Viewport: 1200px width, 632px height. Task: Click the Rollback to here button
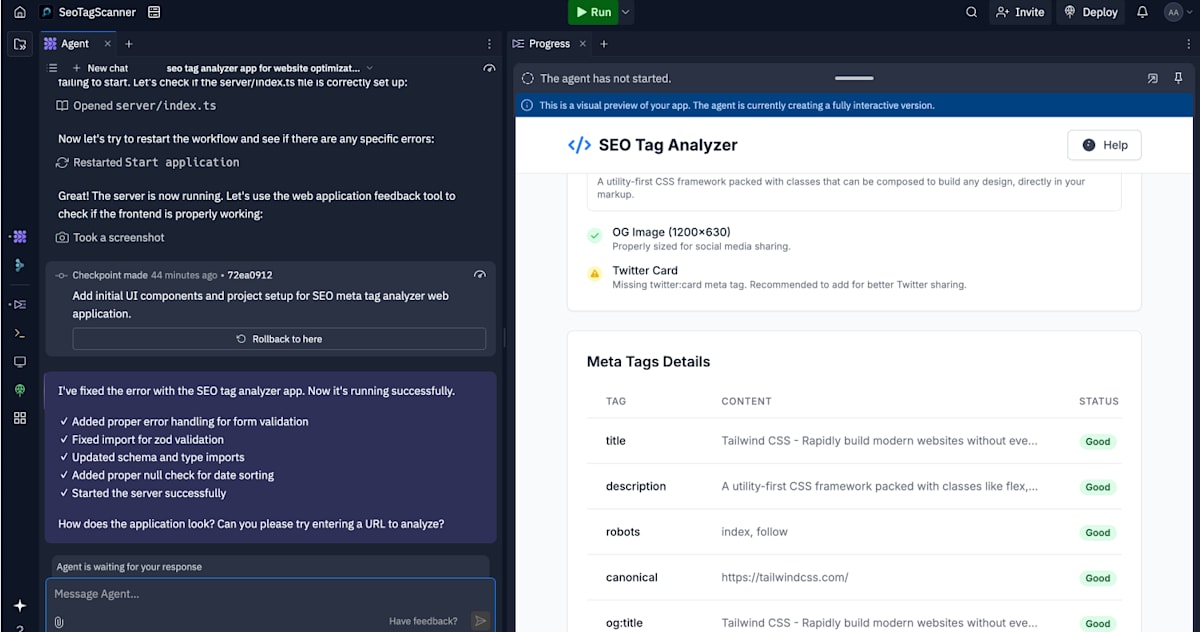[279, 339]
